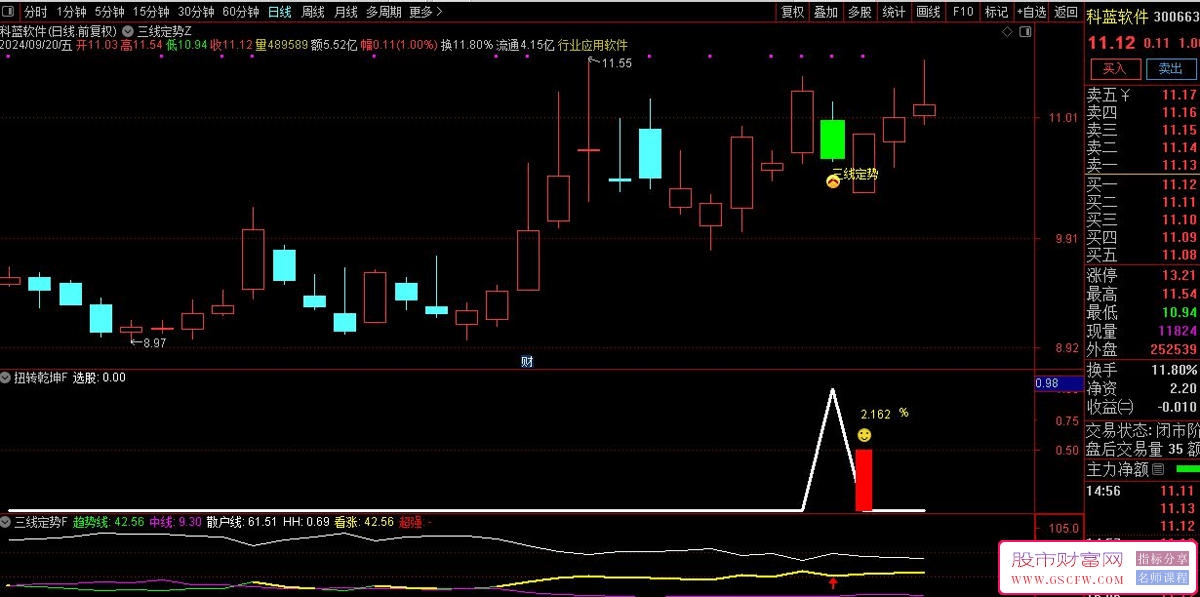The height and width of the screenshot is (597, 1200).
Task: Open settings gear of 扭转乾坤F indicator
Action: (6, 378)
